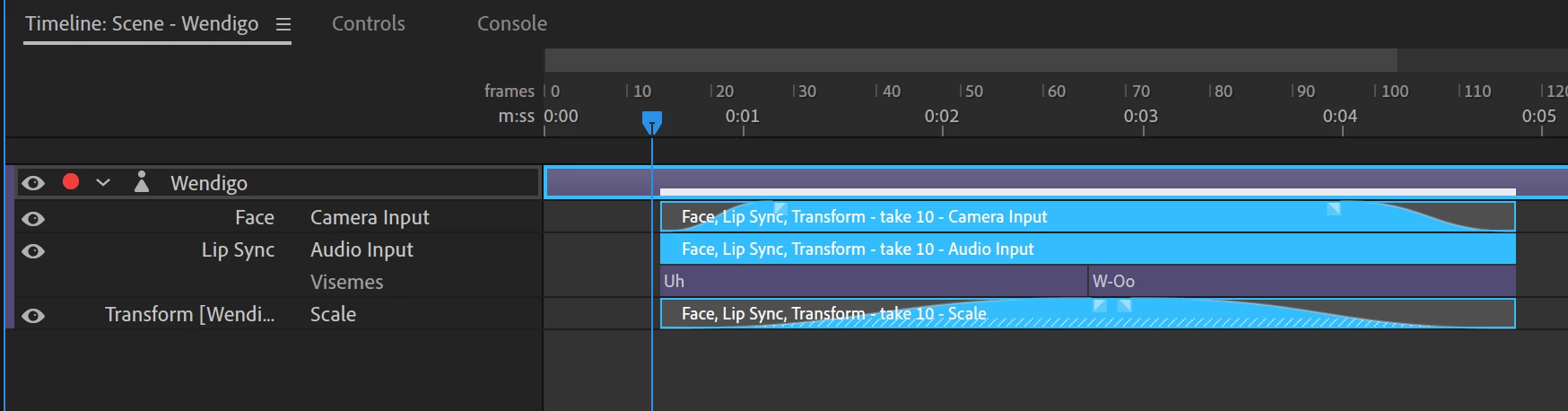1568x411 pixels.
Task: Click blend handle on Camera Input take end
Action: [1334, 209]
